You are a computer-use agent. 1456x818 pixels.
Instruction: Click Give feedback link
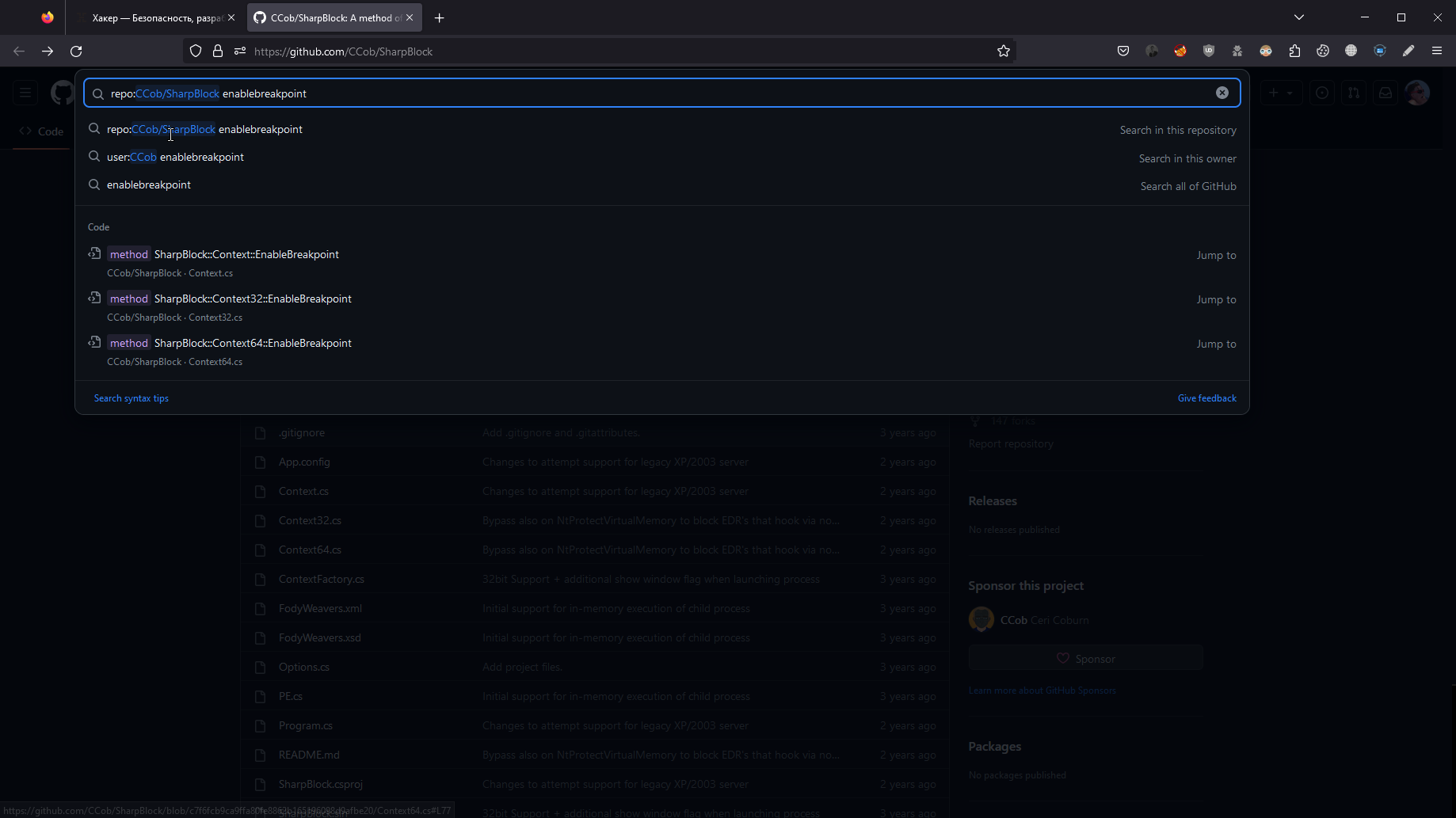[x=1206, y=398]
